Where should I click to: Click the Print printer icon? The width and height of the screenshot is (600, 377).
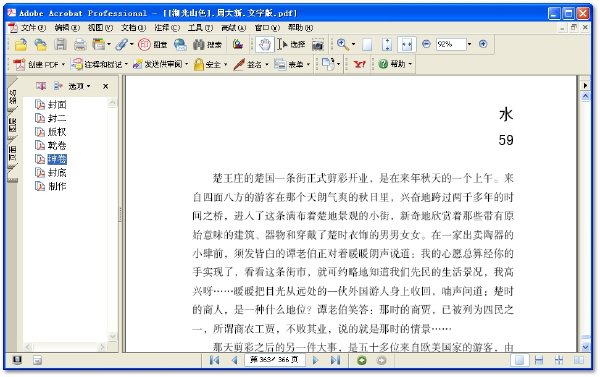80,45
